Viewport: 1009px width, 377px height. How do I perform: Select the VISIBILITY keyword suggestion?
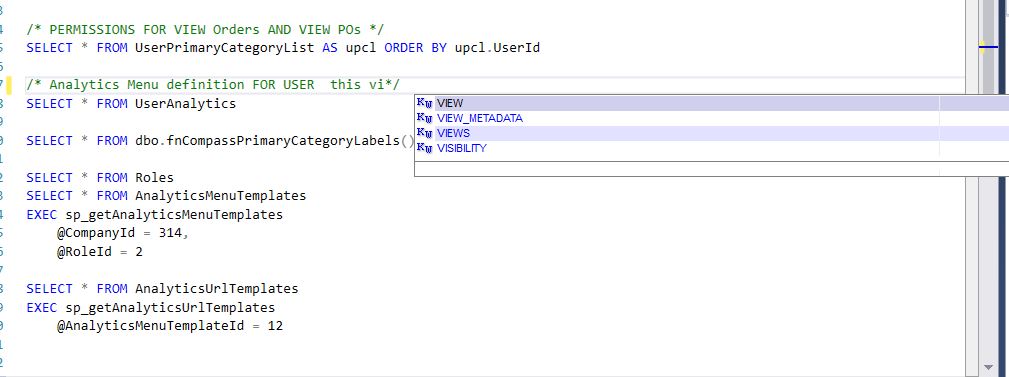tap(711, 148)
